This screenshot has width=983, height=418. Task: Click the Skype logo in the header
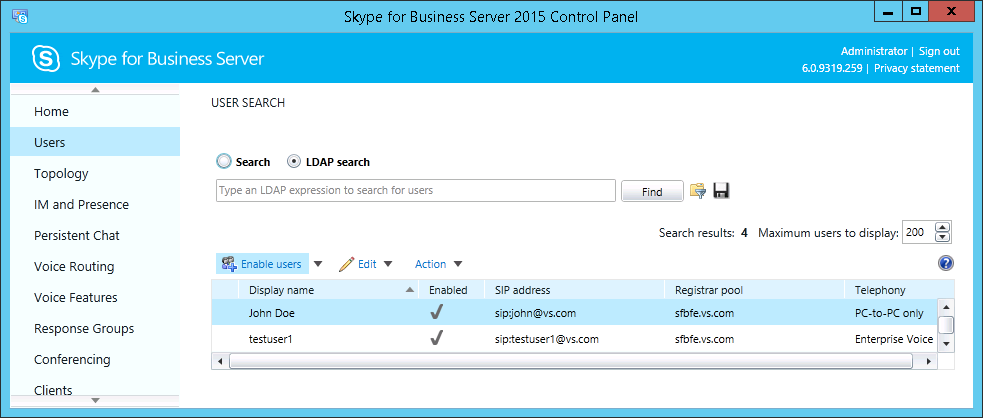click(x=46, y=59)
